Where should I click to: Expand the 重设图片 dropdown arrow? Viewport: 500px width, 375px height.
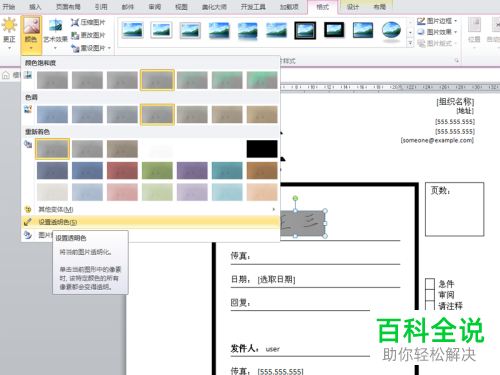(109, 48)
